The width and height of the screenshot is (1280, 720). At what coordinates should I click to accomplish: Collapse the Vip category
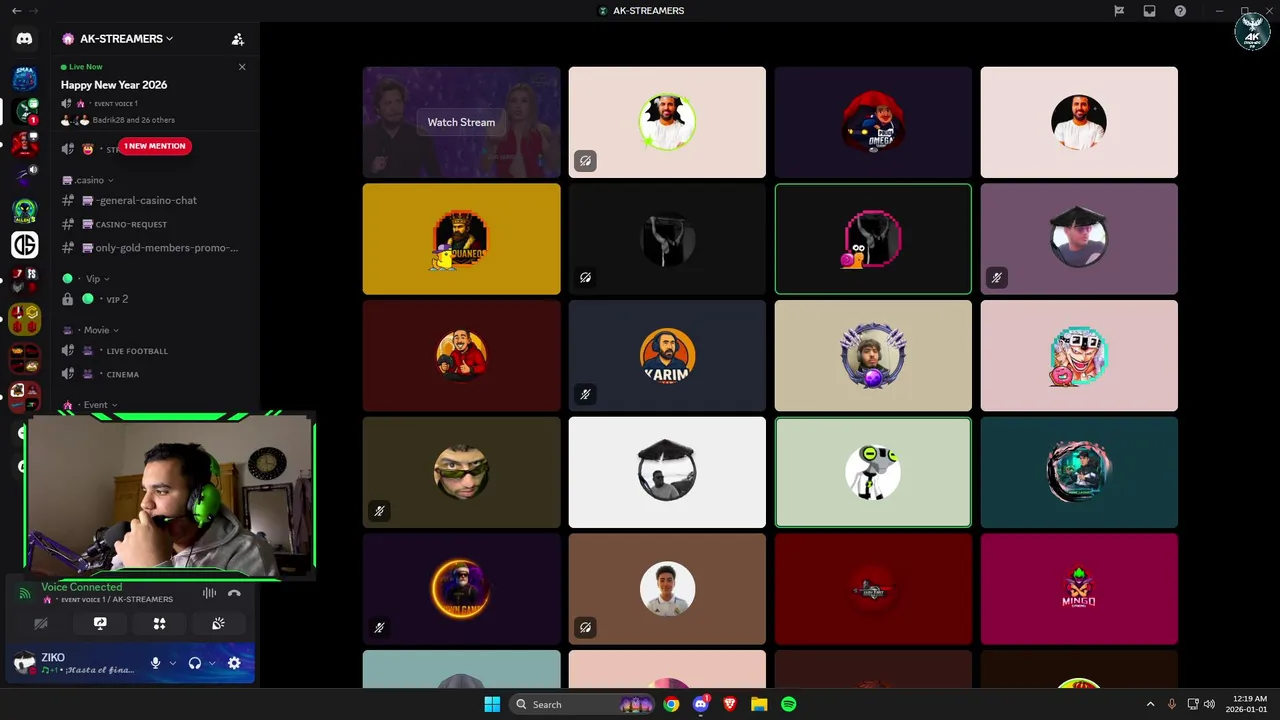[86, 279]
